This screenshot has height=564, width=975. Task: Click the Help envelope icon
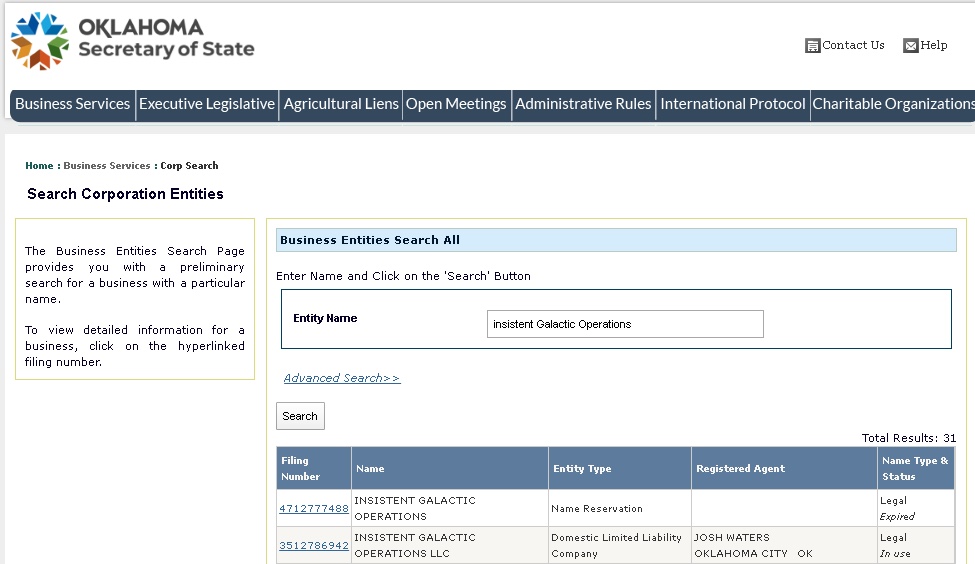910,45
